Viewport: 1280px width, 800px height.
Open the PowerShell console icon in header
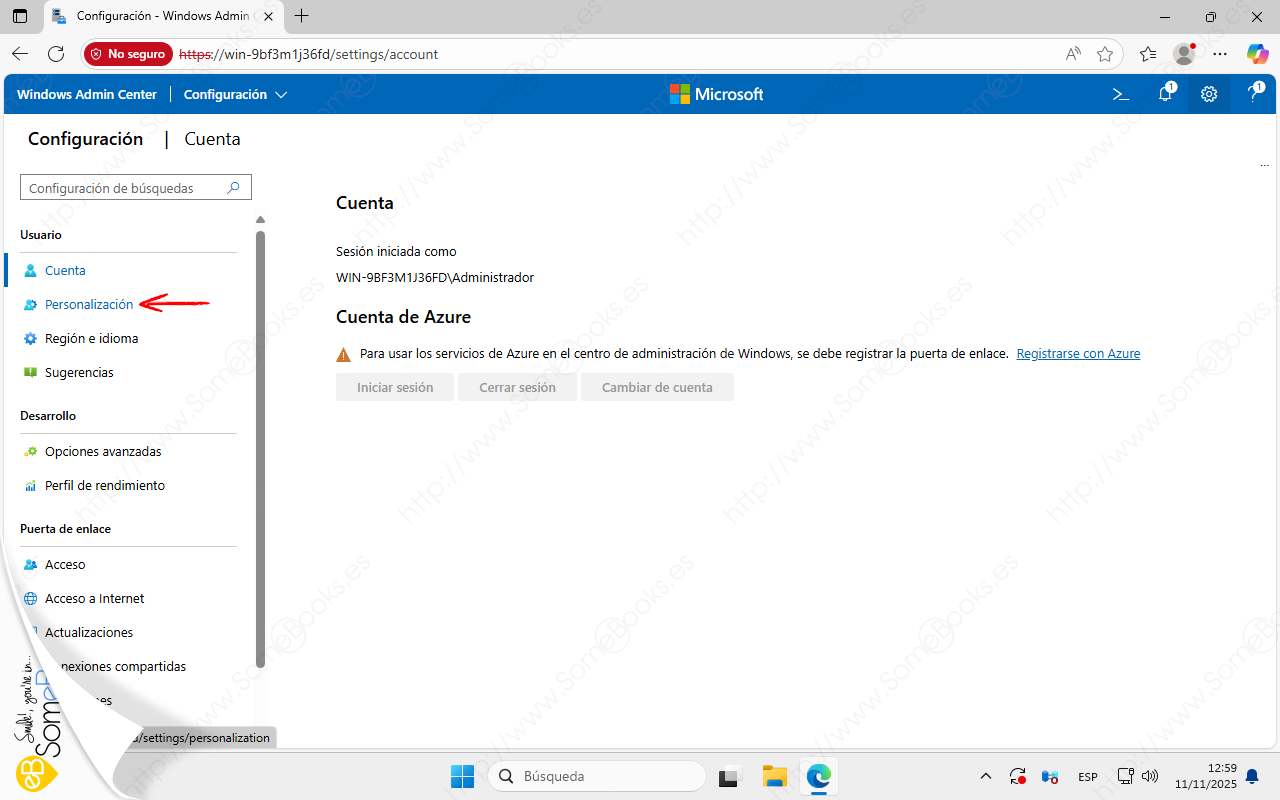1121,94
